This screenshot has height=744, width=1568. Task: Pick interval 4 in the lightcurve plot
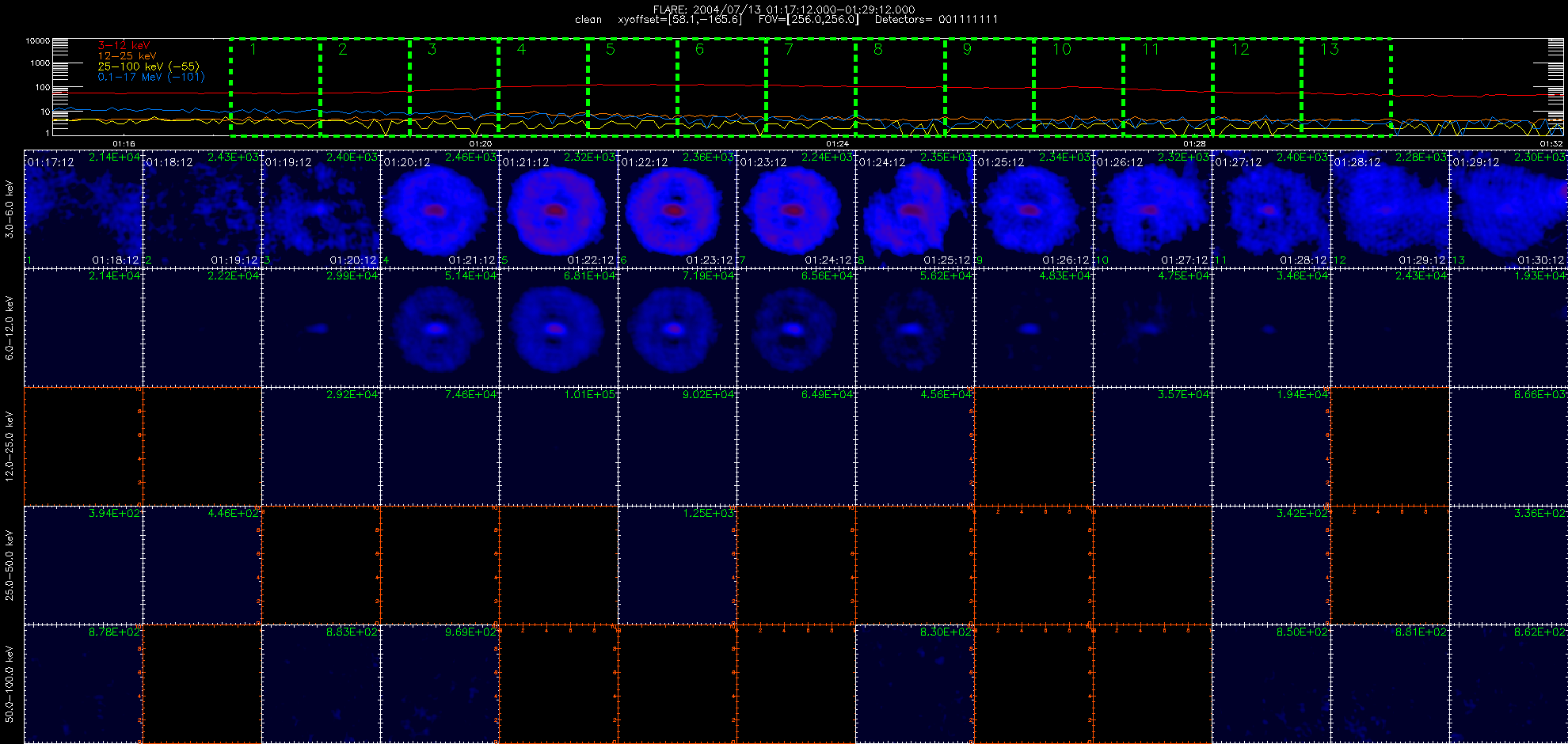pyautogui.click(x=543, y=87)
